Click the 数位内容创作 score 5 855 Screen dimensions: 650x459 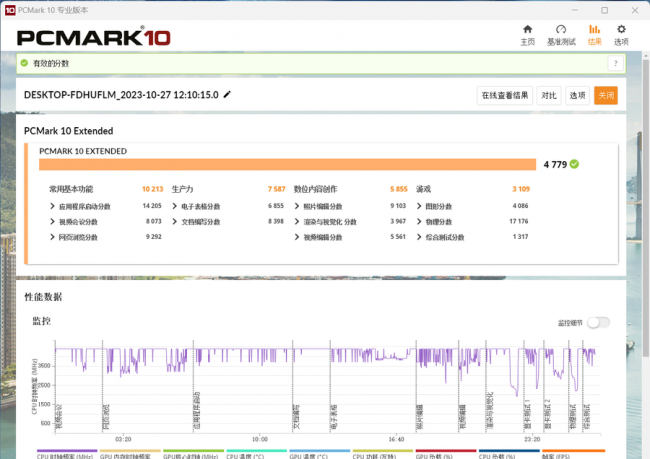coord(399,189)
